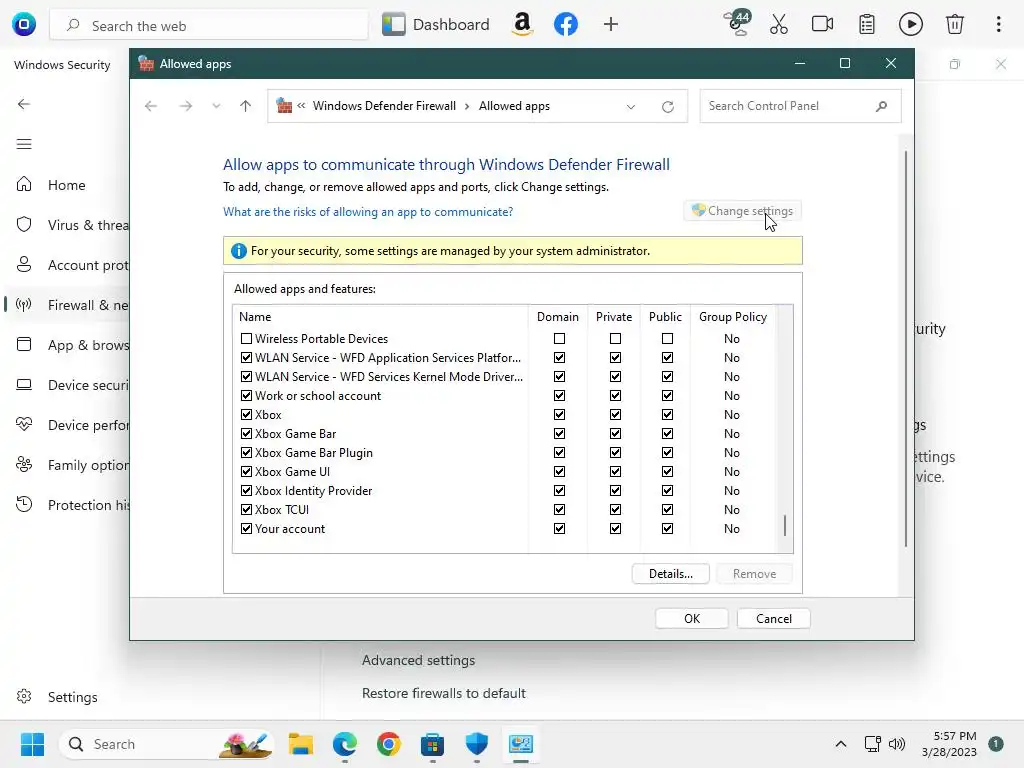The width and height of the screenshot is (1024, 768).
Task: Click the Cancel button
Action: pyautogui.click(x=774, y=618)
